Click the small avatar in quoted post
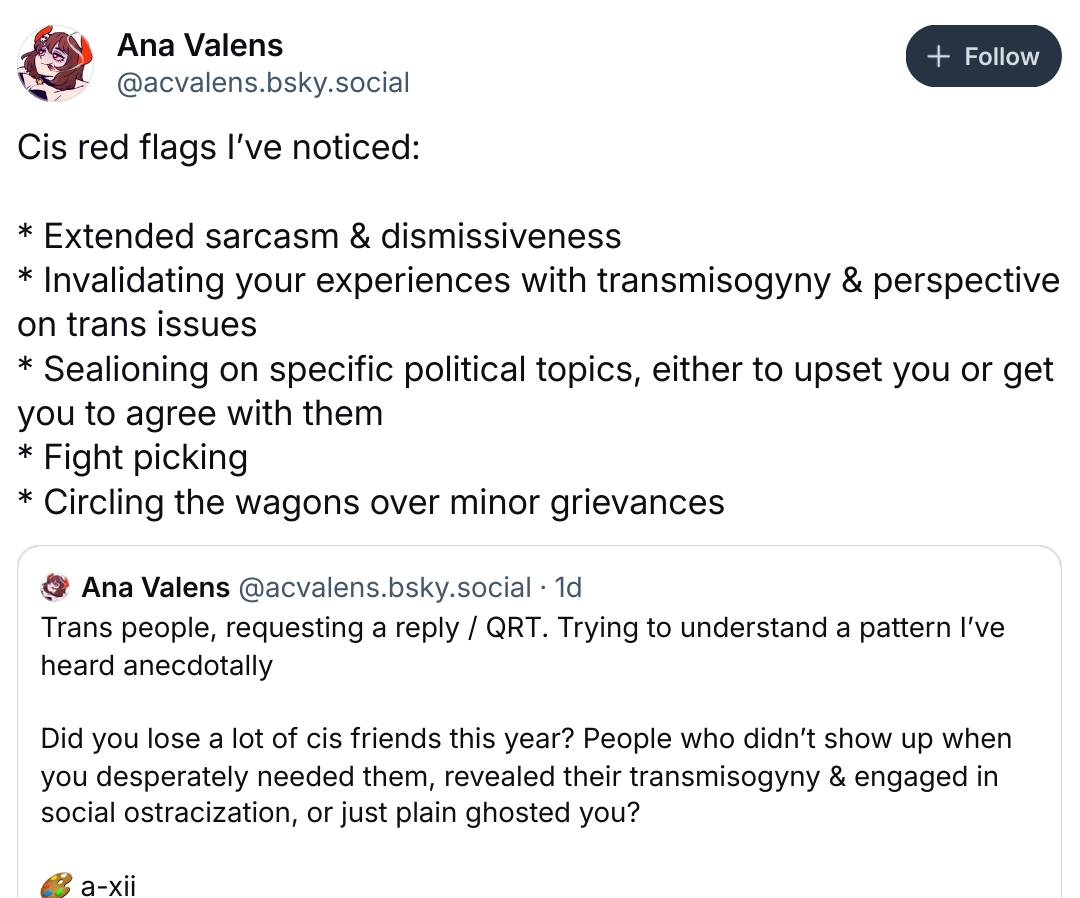The image size is (1080, 898). tap(55, 588)
